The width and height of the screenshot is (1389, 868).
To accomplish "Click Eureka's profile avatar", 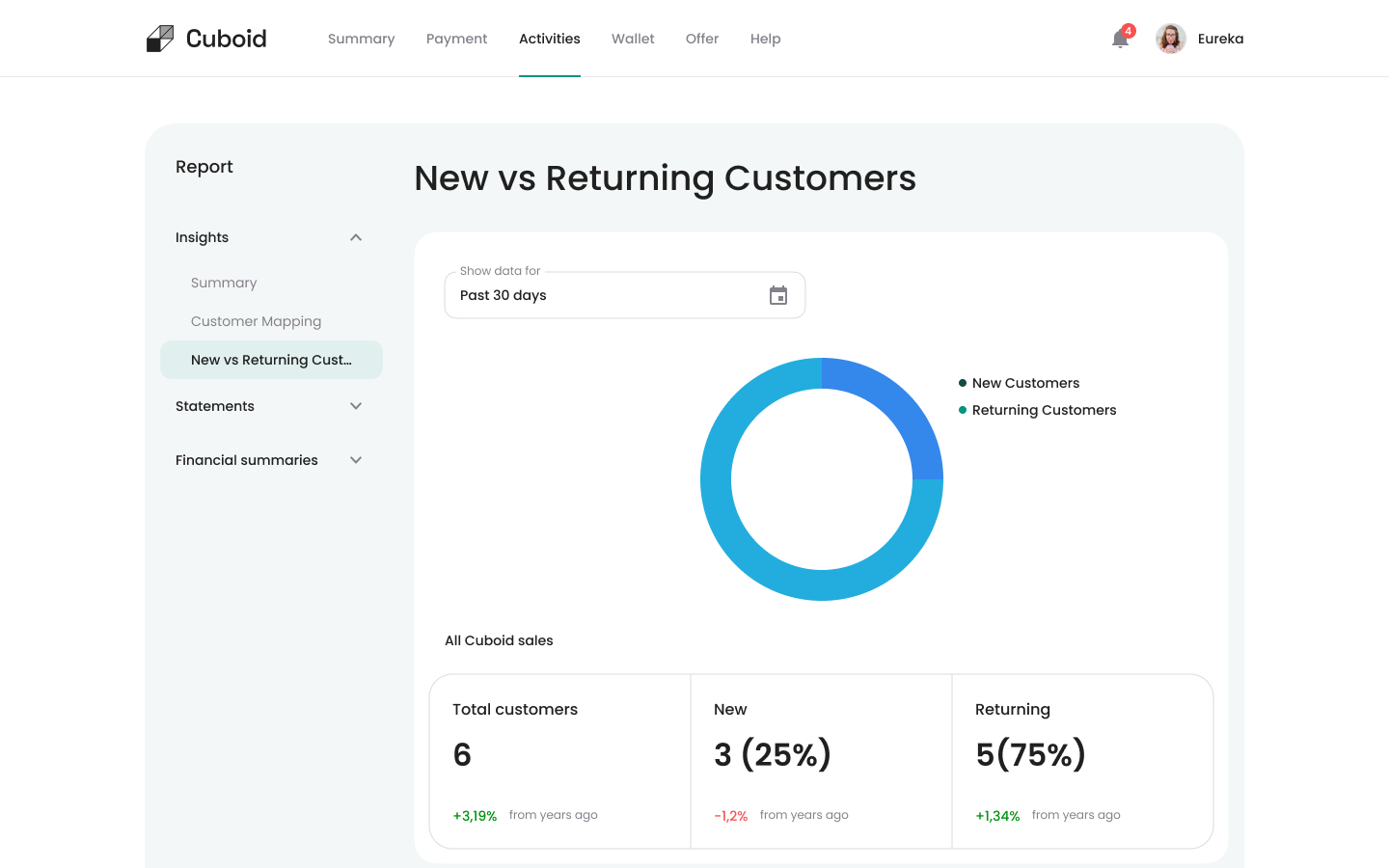I will point(1170,39).
